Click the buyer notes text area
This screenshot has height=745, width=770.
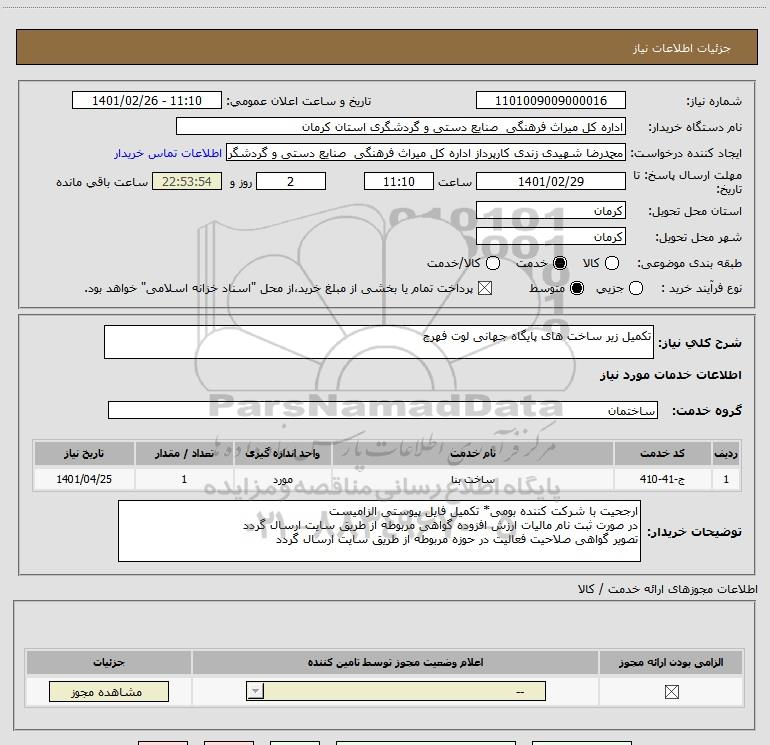(x=379, y=531)
